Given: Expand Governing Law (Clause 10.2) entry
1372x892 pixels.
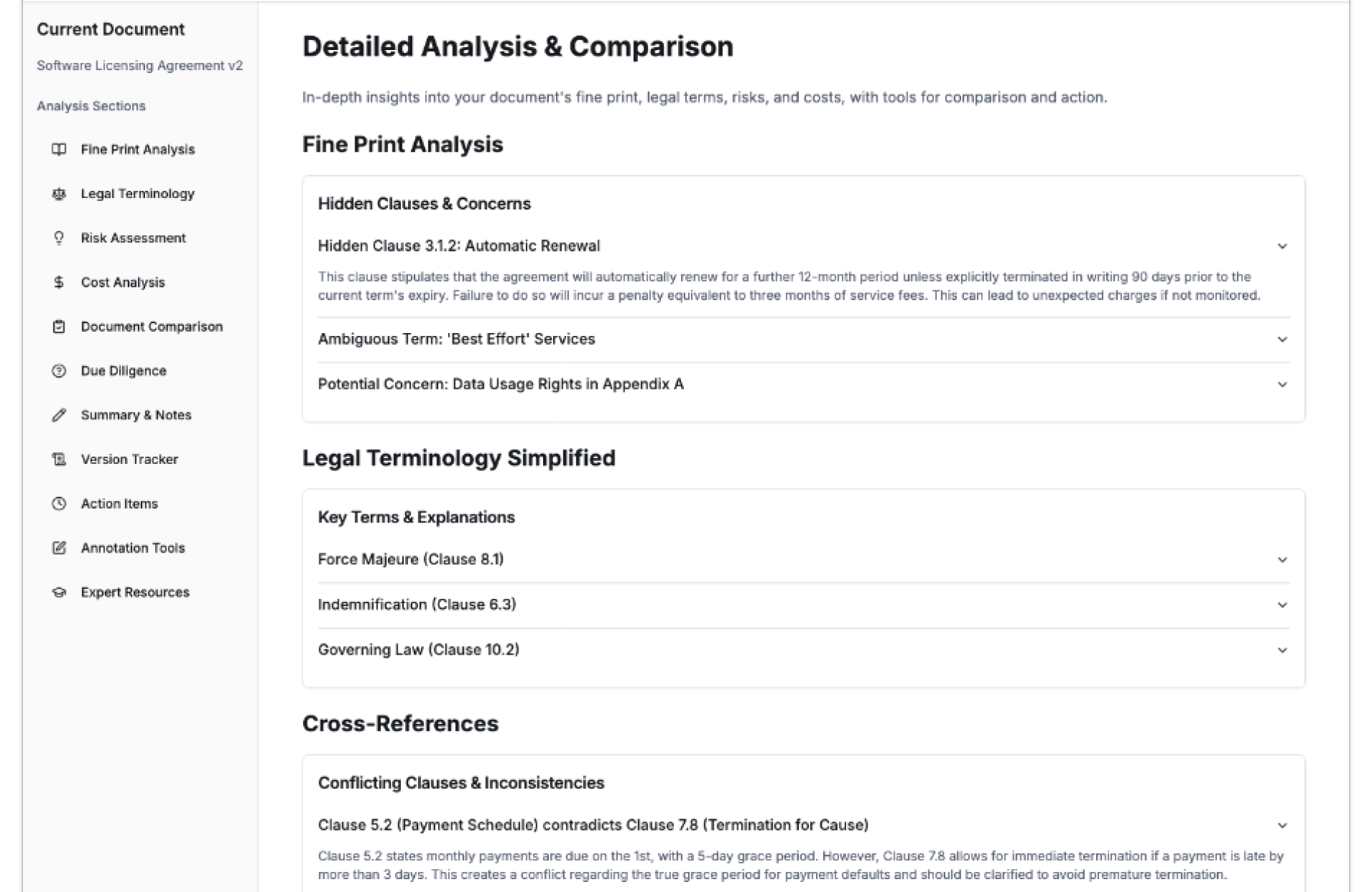Looking at the screenshot, I should [x=1282, y=650].
